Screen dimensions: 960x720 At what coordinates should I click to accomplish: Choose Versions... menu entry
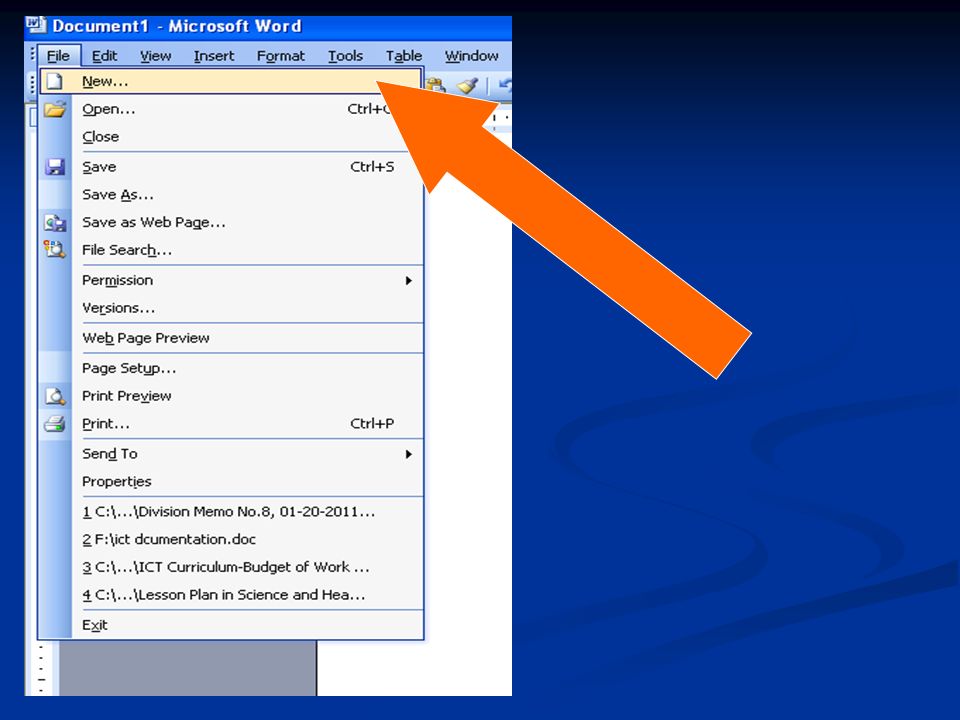click(231, 308)
